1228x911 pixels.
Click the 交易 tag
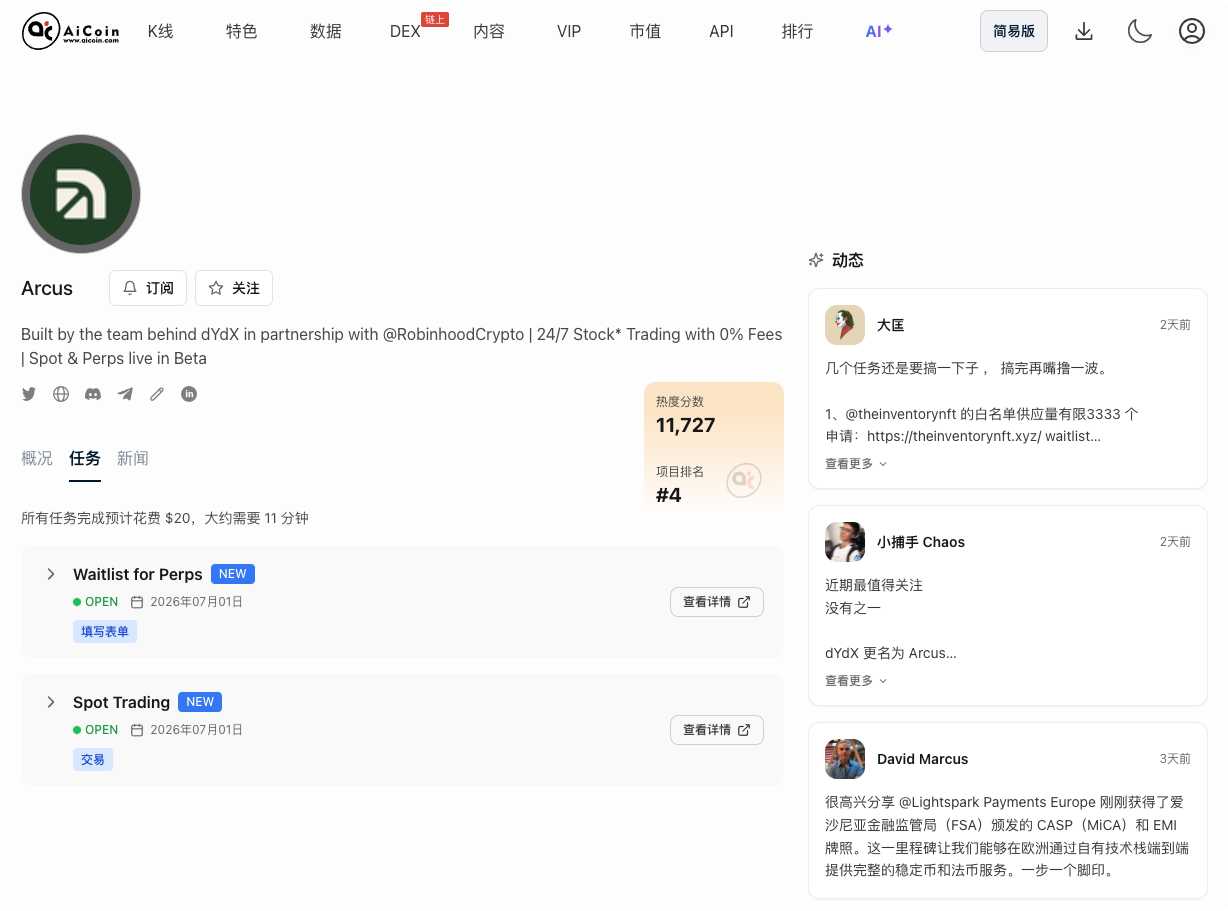coord(93,760)
